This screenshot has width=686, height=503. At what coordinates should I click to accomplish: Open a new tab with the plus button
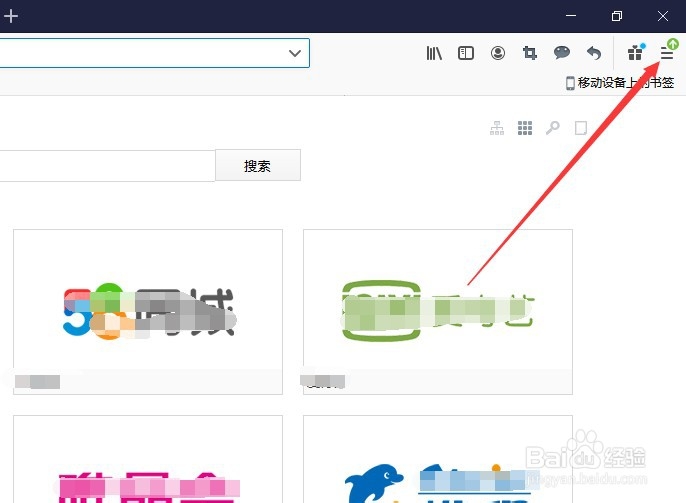tap(10, 16)
